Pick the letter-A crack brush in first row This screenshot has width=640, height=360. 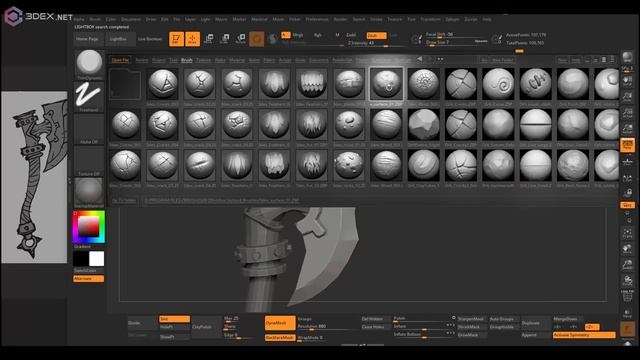162,84
